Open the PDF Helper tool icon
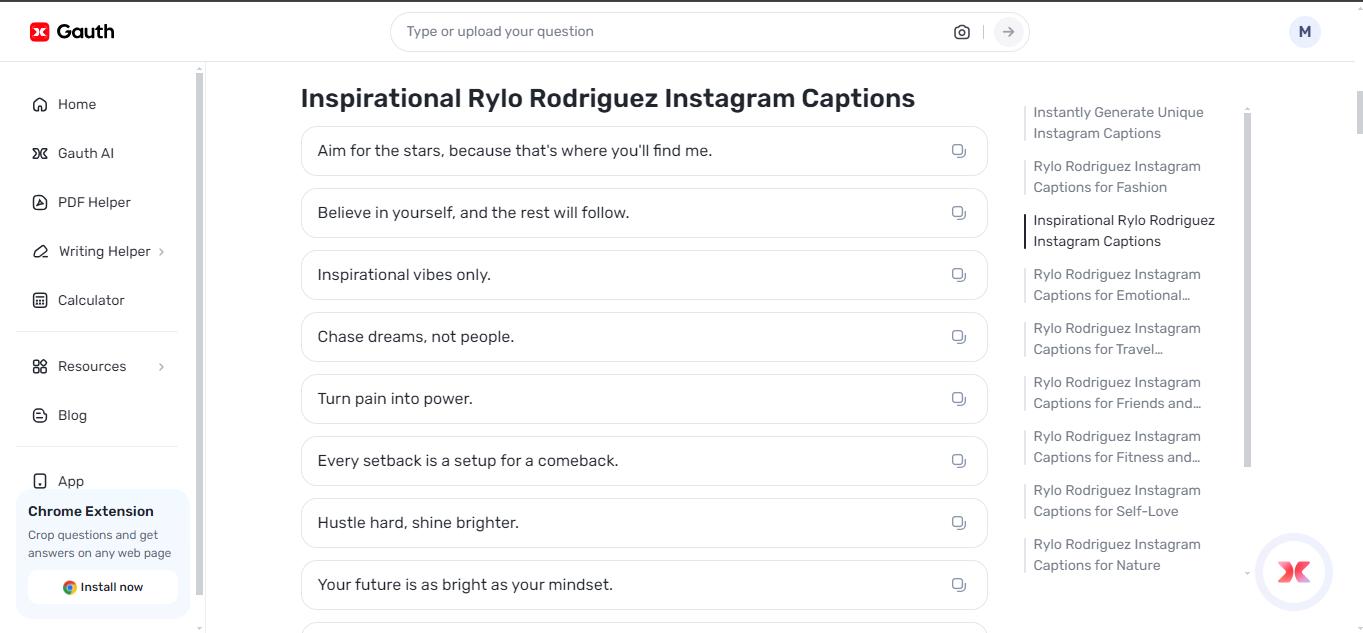Viewport: 1363px width, 633px height. click(39, 202)
